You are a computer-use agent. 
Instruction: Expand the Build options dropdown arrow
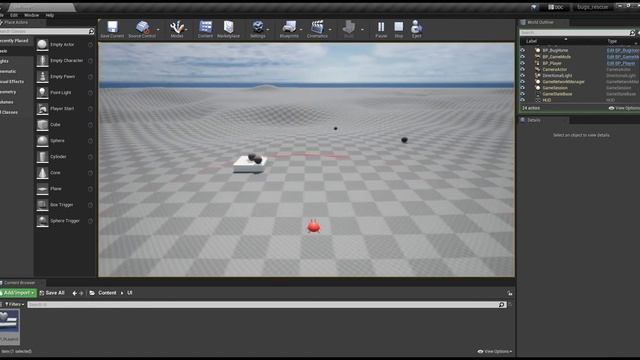click(362, 29)
